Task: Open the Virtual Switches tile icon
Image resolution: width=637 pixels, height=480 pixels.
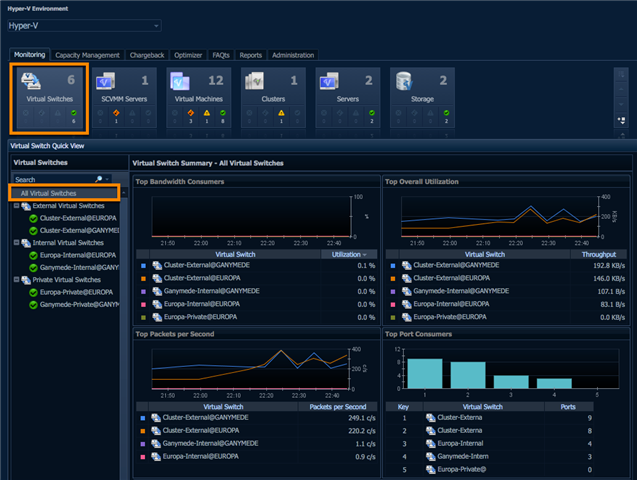Action: (31, 80)
